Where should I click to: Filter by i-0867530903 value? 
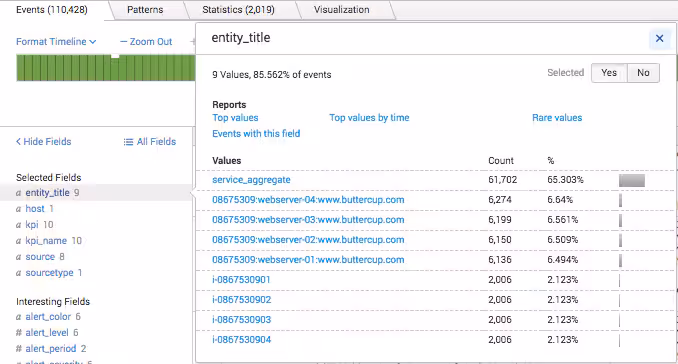pos(241,319)
